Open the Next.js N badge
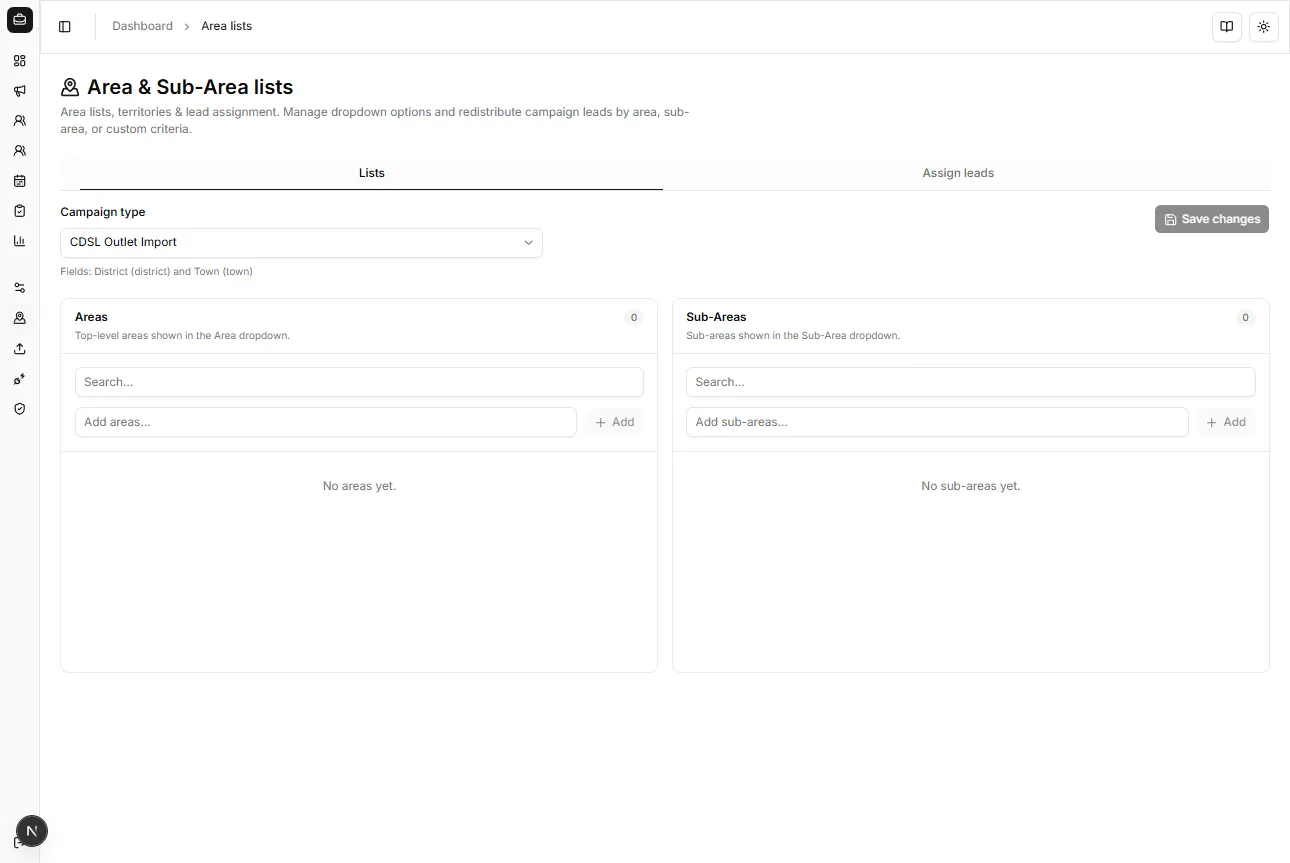 [32, 831]
